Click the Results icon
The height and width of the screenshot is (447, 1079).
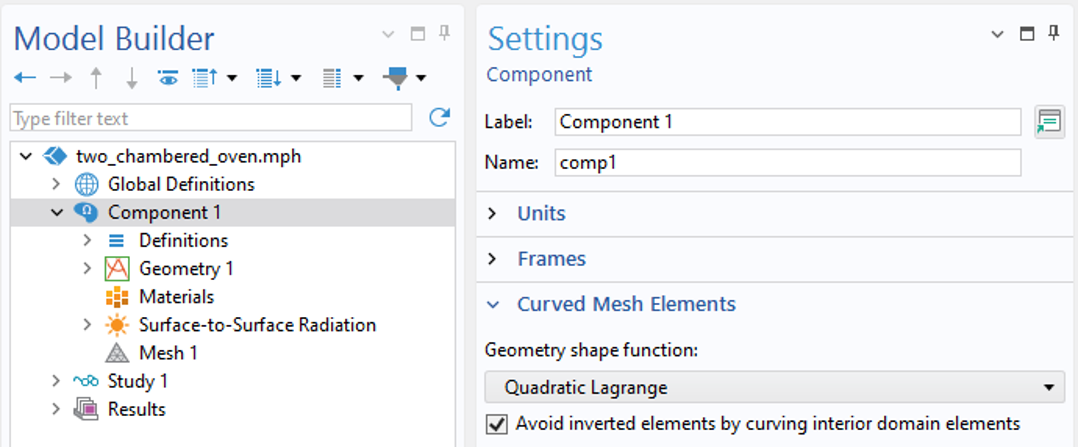coord(86,409)
